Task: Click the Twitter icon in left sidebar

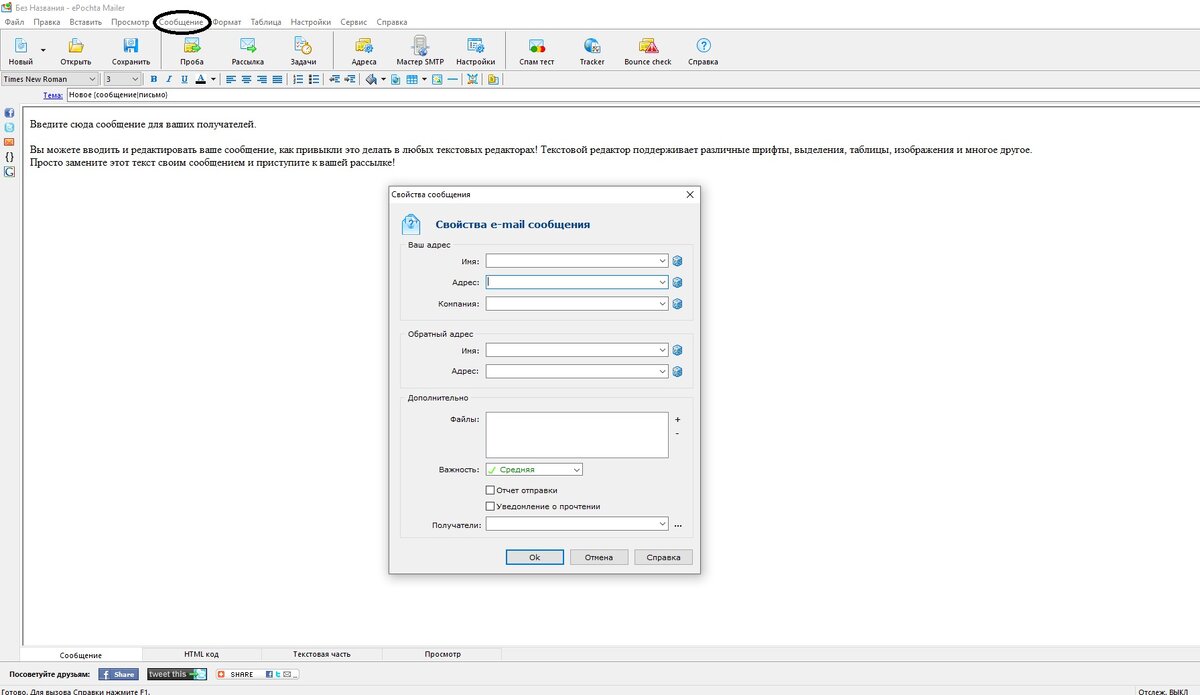Action: (9, 128)
